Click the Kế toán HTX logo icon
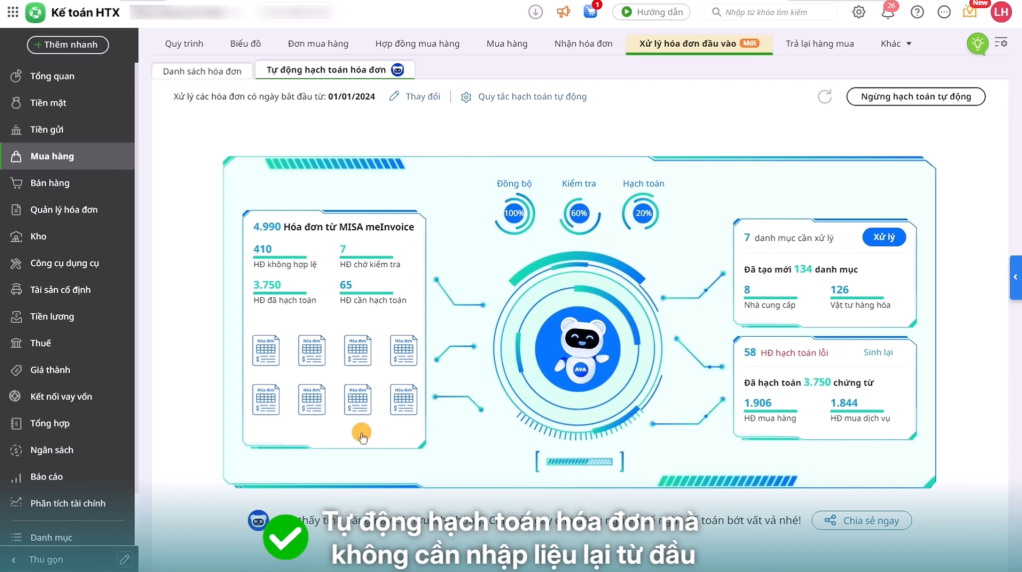This screenshot has height=572, width=1022. pos(35,12)
